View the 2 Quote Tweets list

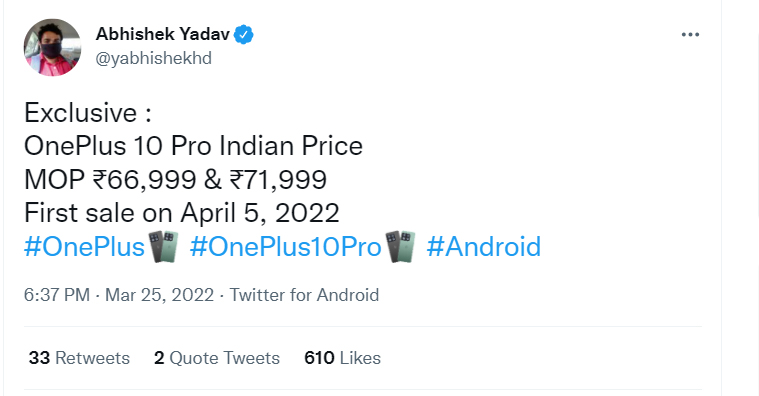coord(217,358)
